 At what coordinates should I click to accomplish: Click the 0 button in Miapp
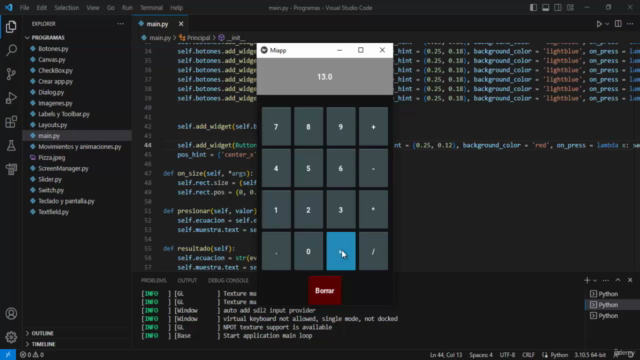tap(308, 251)
